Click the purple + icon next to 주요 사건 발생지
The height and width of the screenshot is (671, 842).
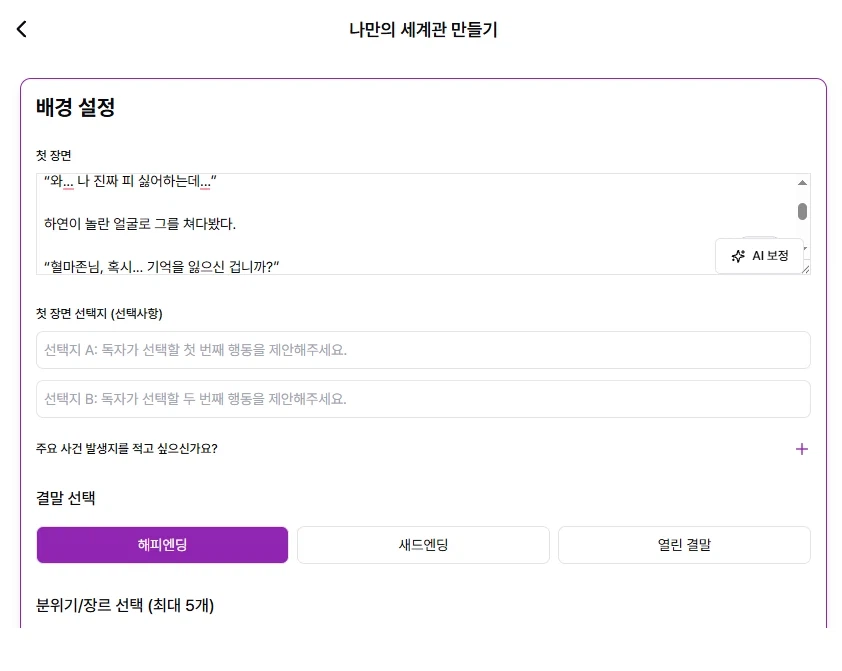tap(801, 449)
